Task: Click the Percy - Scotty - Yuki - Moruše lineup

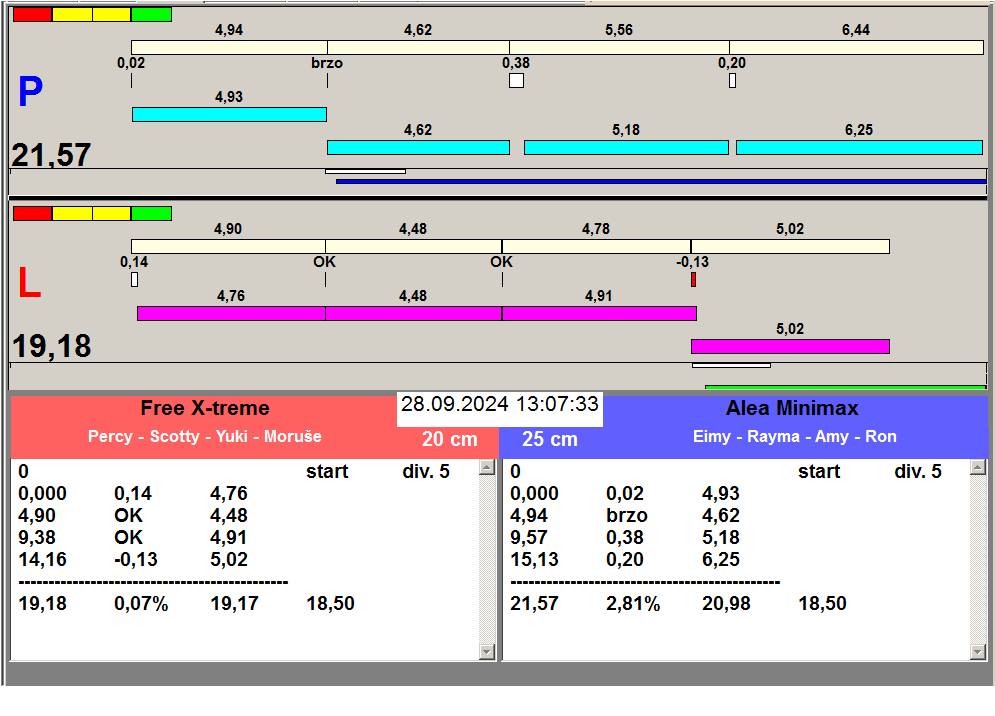Action: [204, 436]
